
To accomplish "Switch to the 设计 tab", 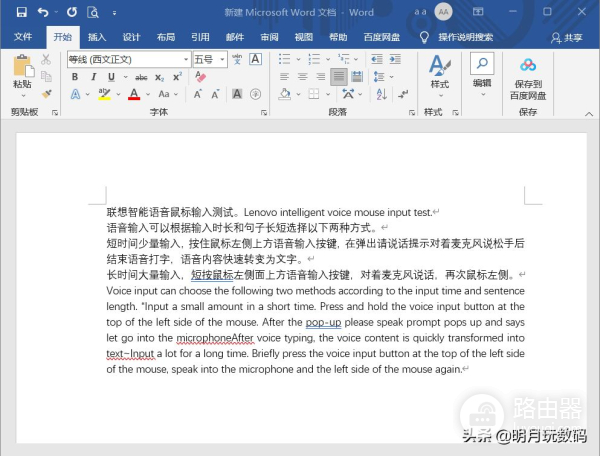I will (x=131, y=37).
